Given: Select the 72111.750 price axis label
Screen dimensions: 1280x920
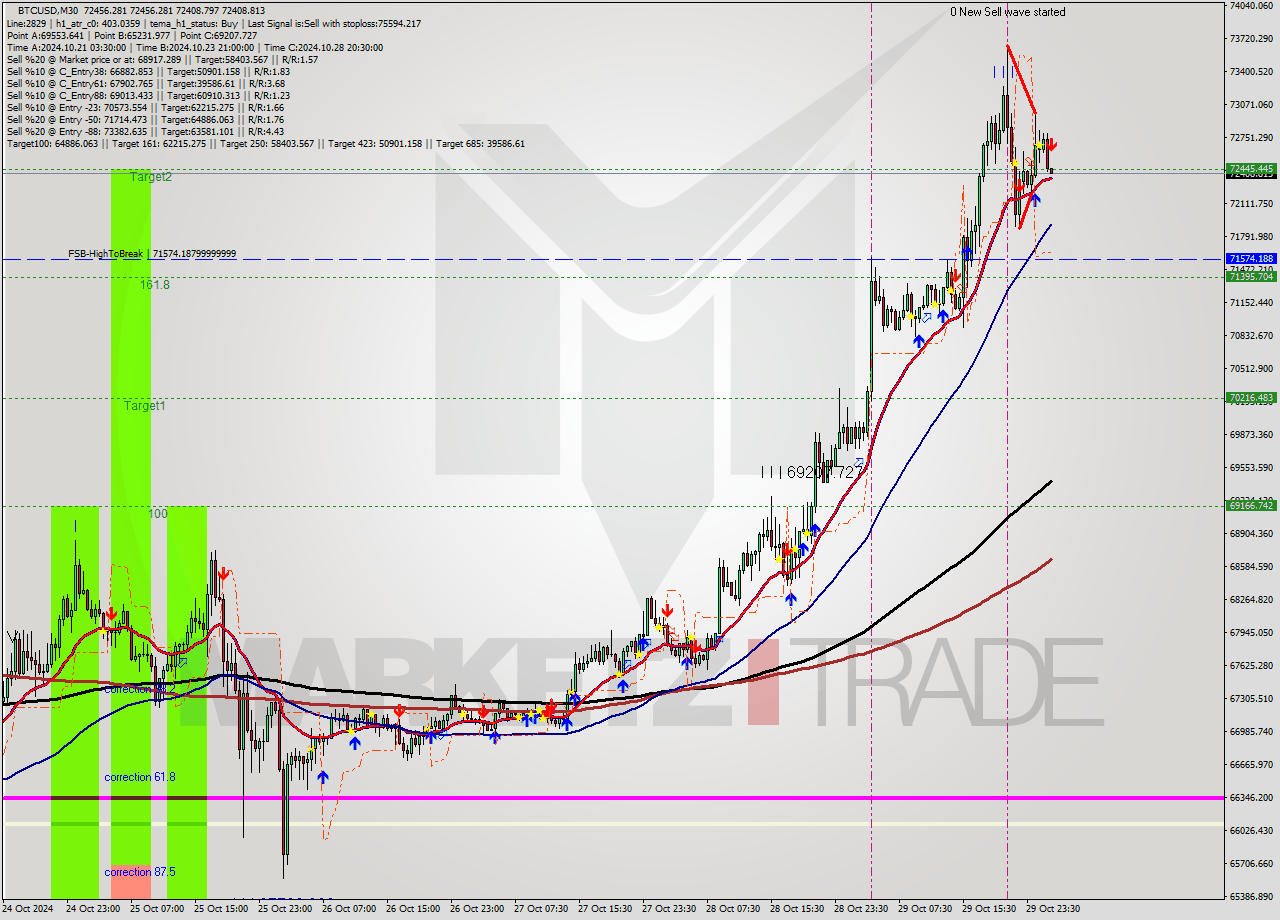Looking at the screenshot, I should [1251, 204].
